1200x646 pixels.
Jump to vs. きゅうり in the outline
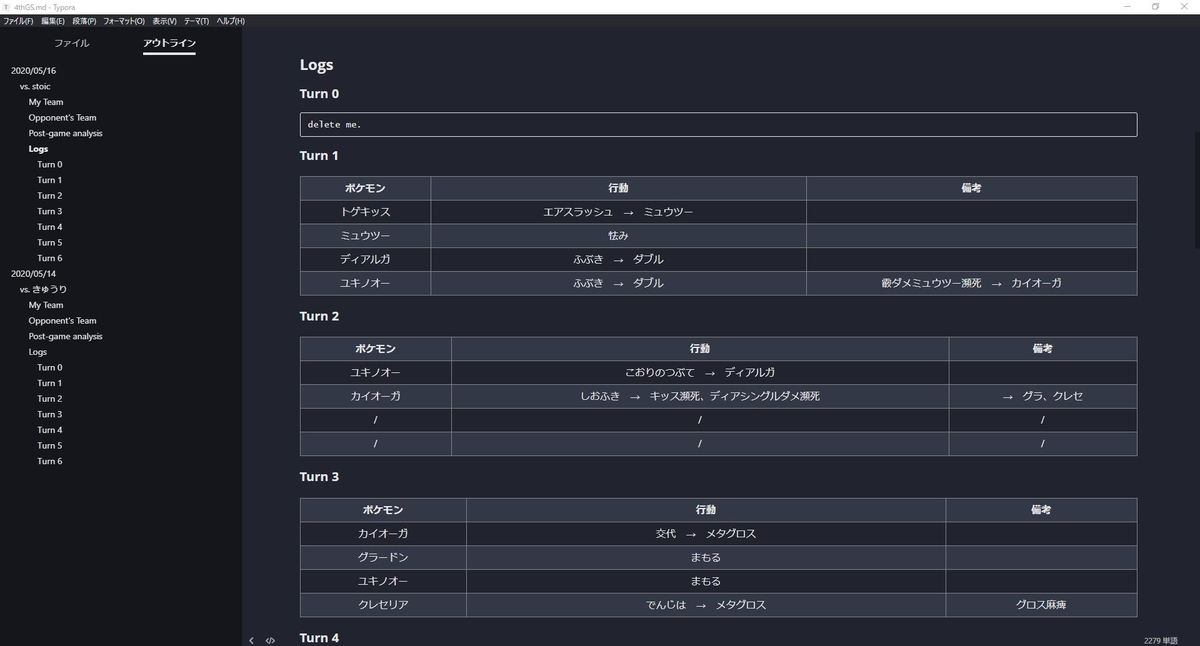point(43,290)
